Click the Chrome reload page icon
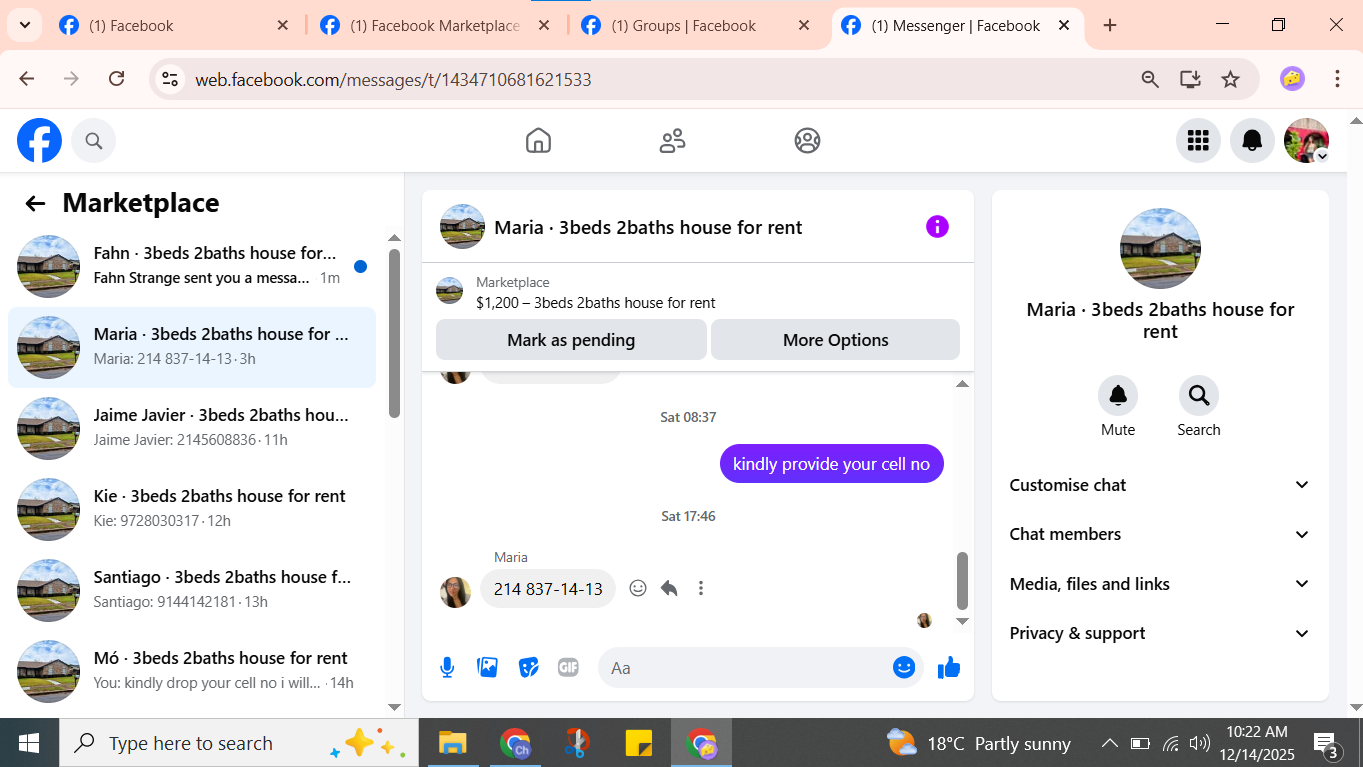The image size is (1363, 767). pos(116,79)
